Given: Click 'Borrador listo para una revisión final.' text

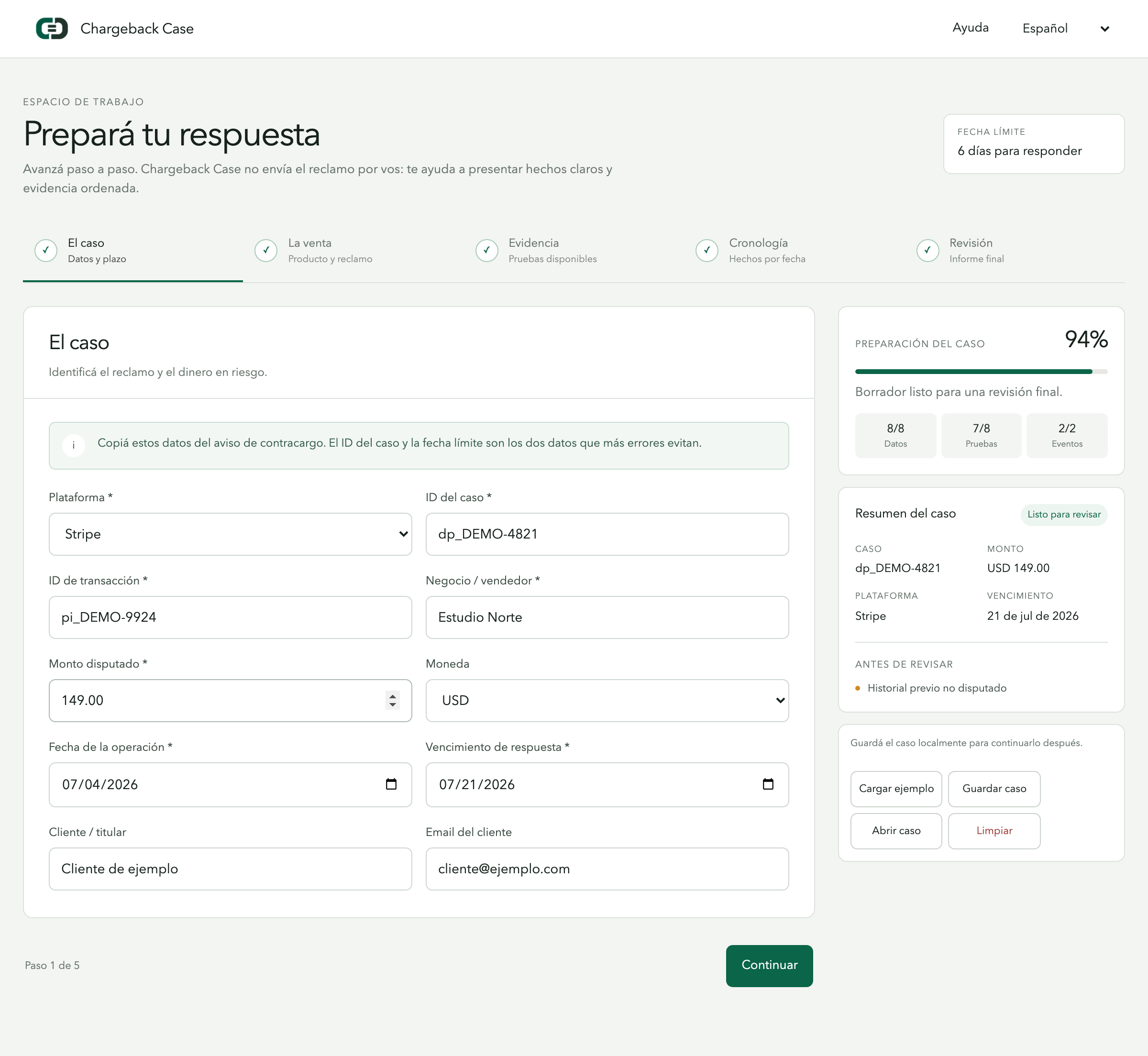Looking at the screenshot, I should click(x=958, y=392).
